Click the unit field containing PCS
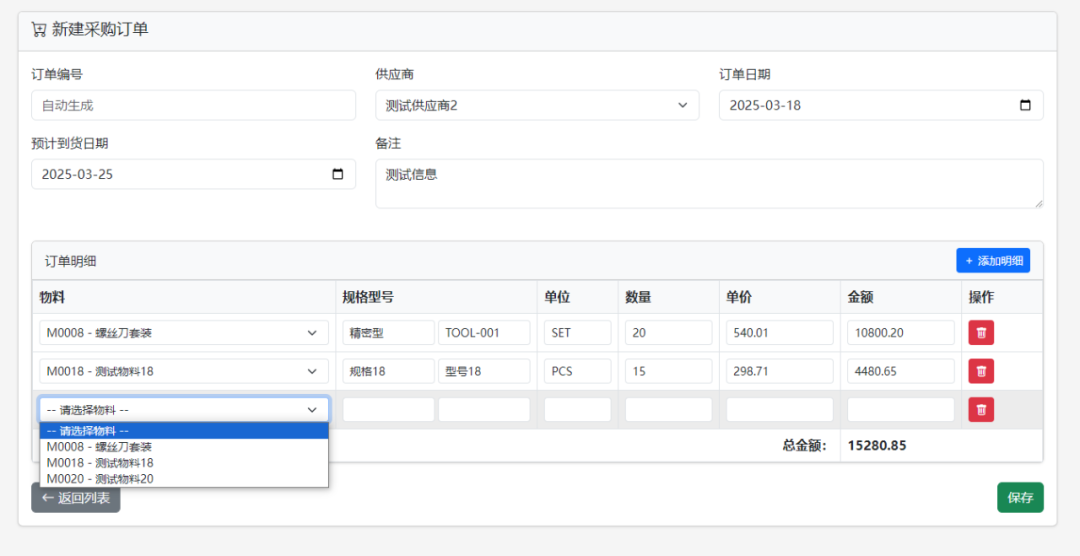 pyautogui.click(x=577, y=371)
